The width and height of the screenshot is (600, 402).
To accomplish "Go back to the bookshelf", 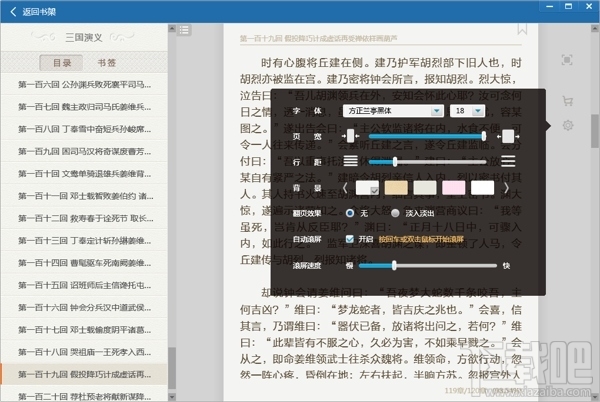I will [33, 11].
